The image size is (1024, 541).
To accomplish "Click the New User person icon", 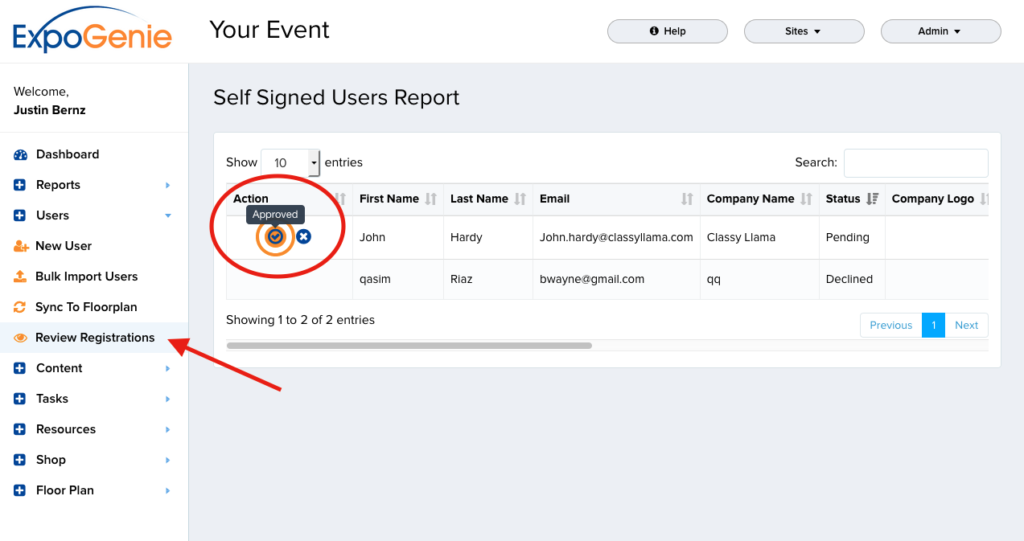I will pos(20,246).
